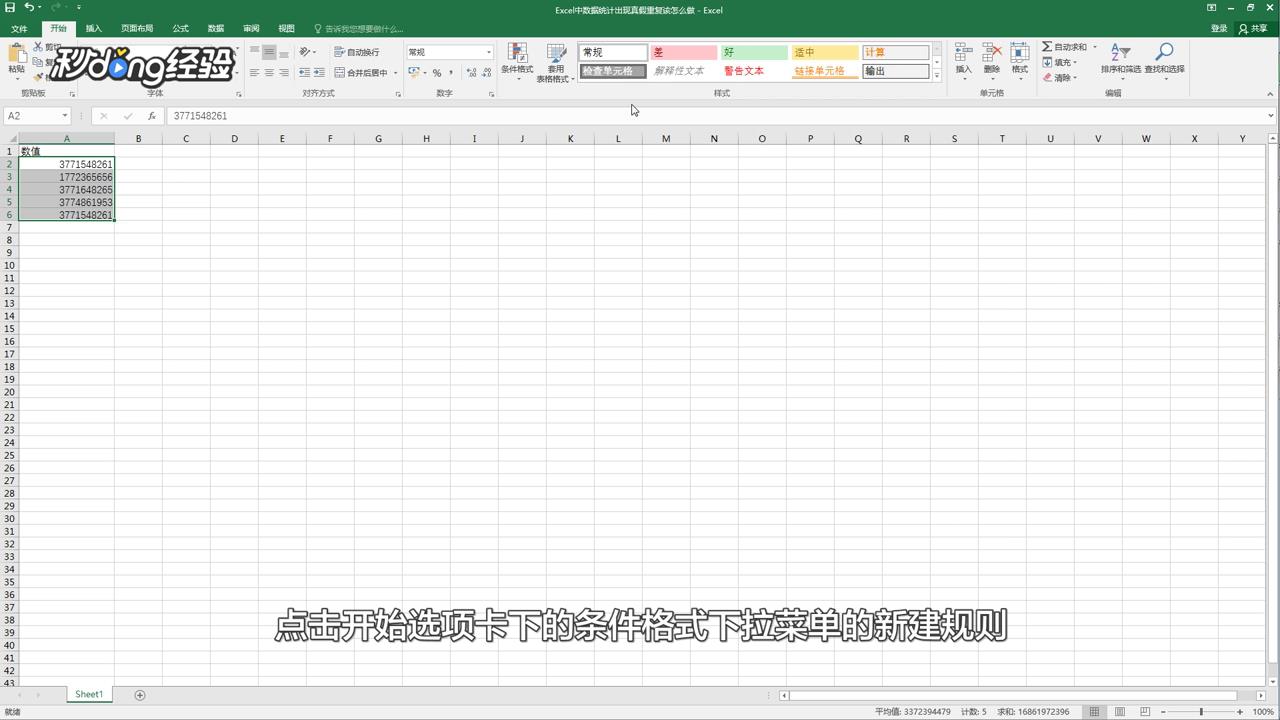
Task: Open the File (文件) tab
Action: 19,29
